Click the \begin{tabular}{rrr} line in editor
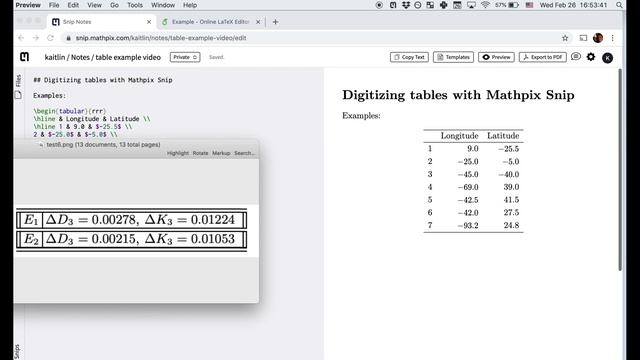 (70, 111)
